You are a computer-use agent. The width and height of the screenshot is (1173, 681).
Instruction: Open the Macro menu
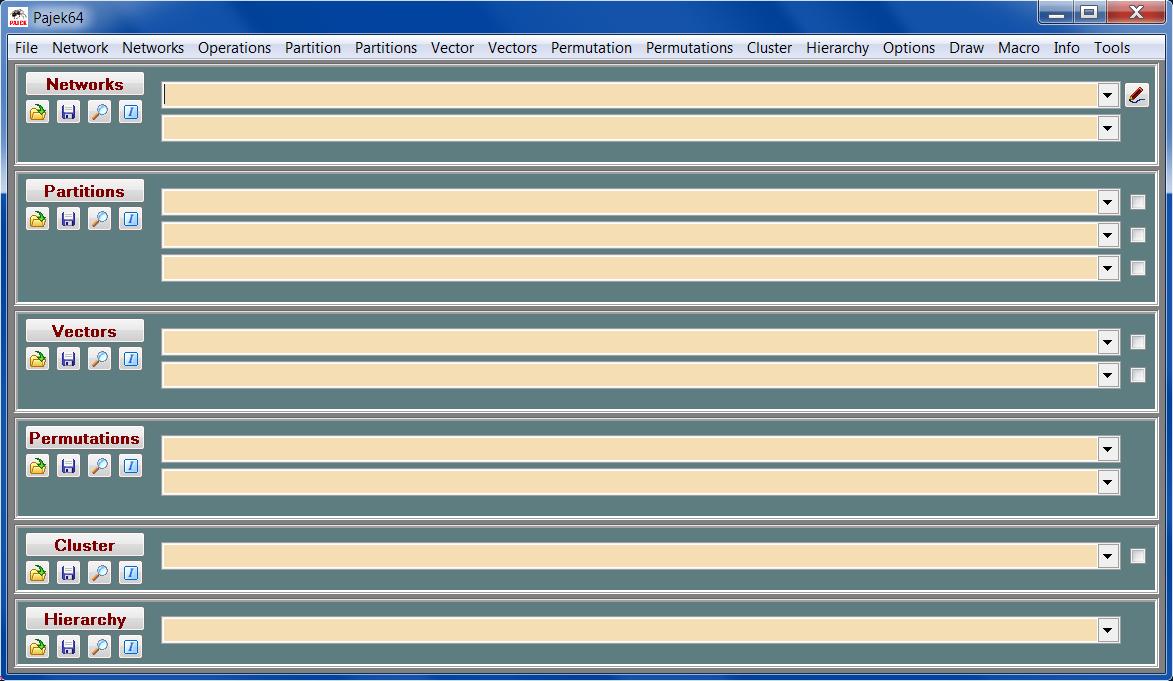pyautogui.click(x=1018, y=48)
